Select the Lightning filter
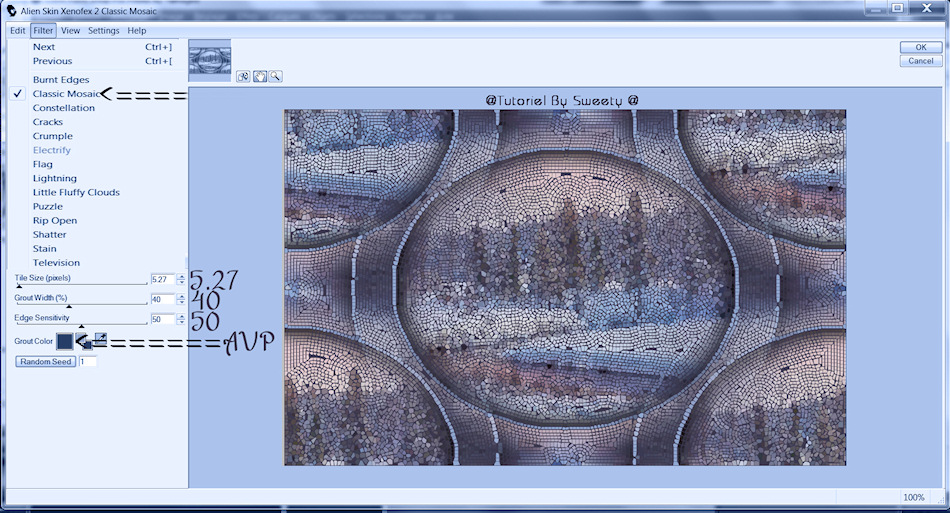This screenshot has height=513, width=950. [97, 178]
